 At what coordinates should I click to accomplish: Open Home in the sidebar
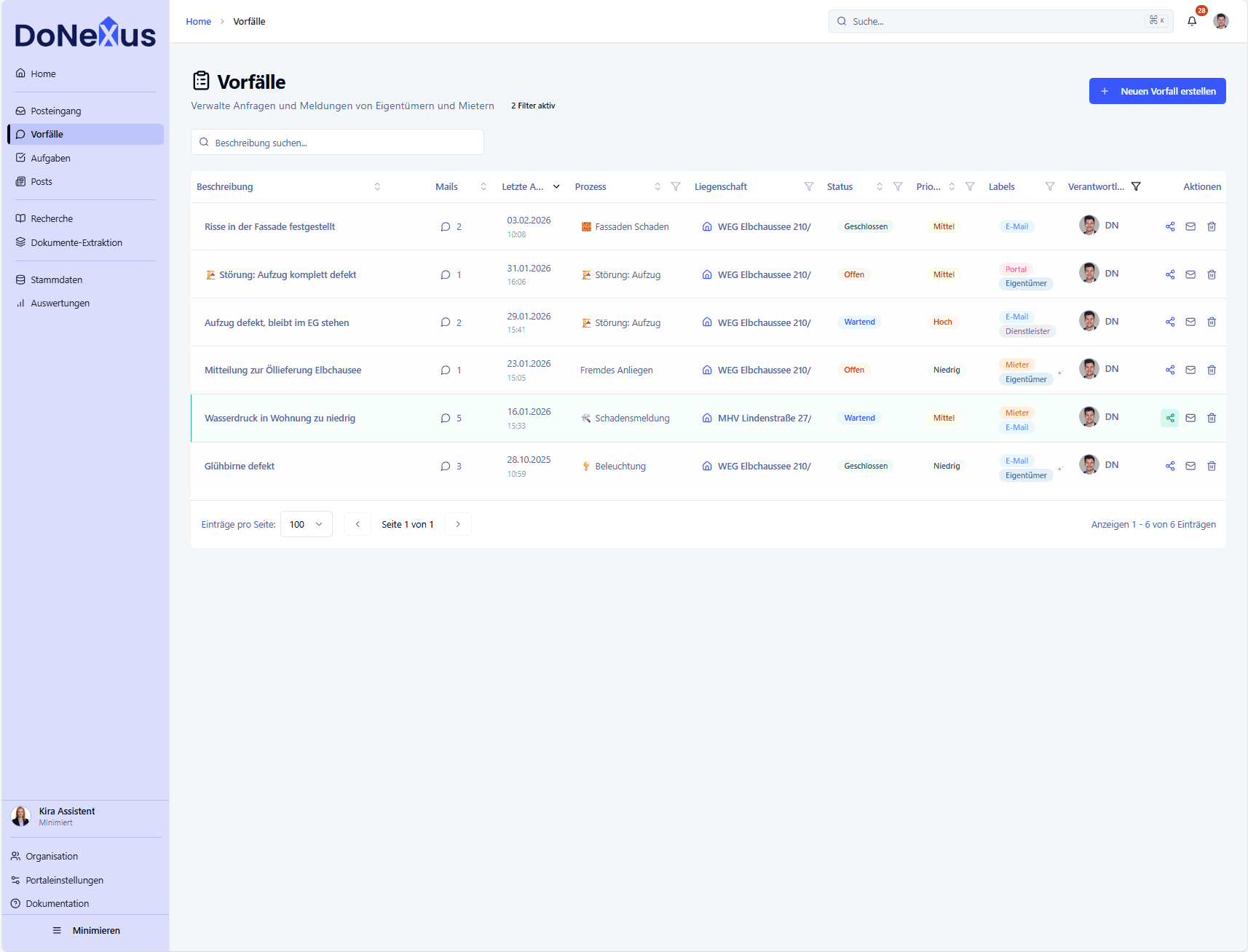pos(84,74)
